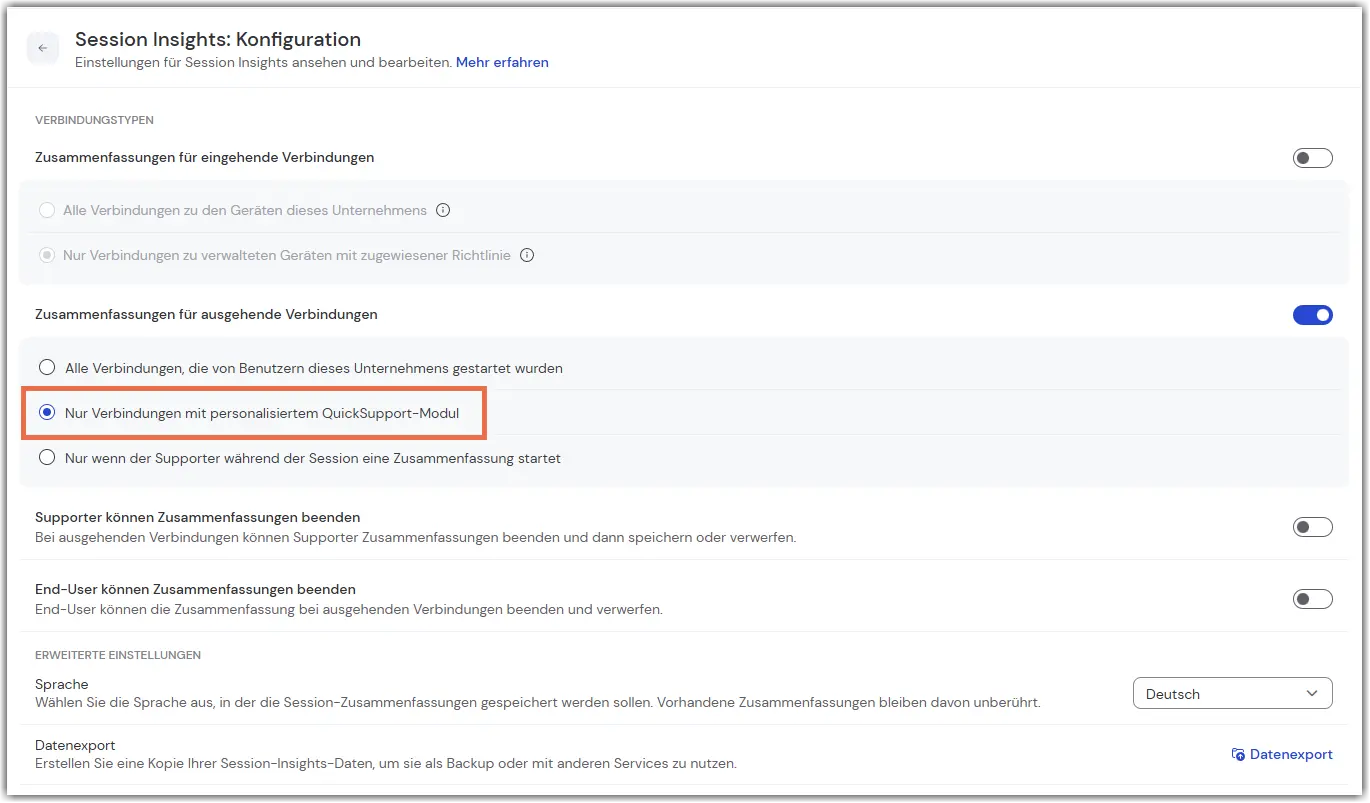Enable summaries for incoming connections toggle
Viewport: 1370px width, 803px height.
point(1313,158)
